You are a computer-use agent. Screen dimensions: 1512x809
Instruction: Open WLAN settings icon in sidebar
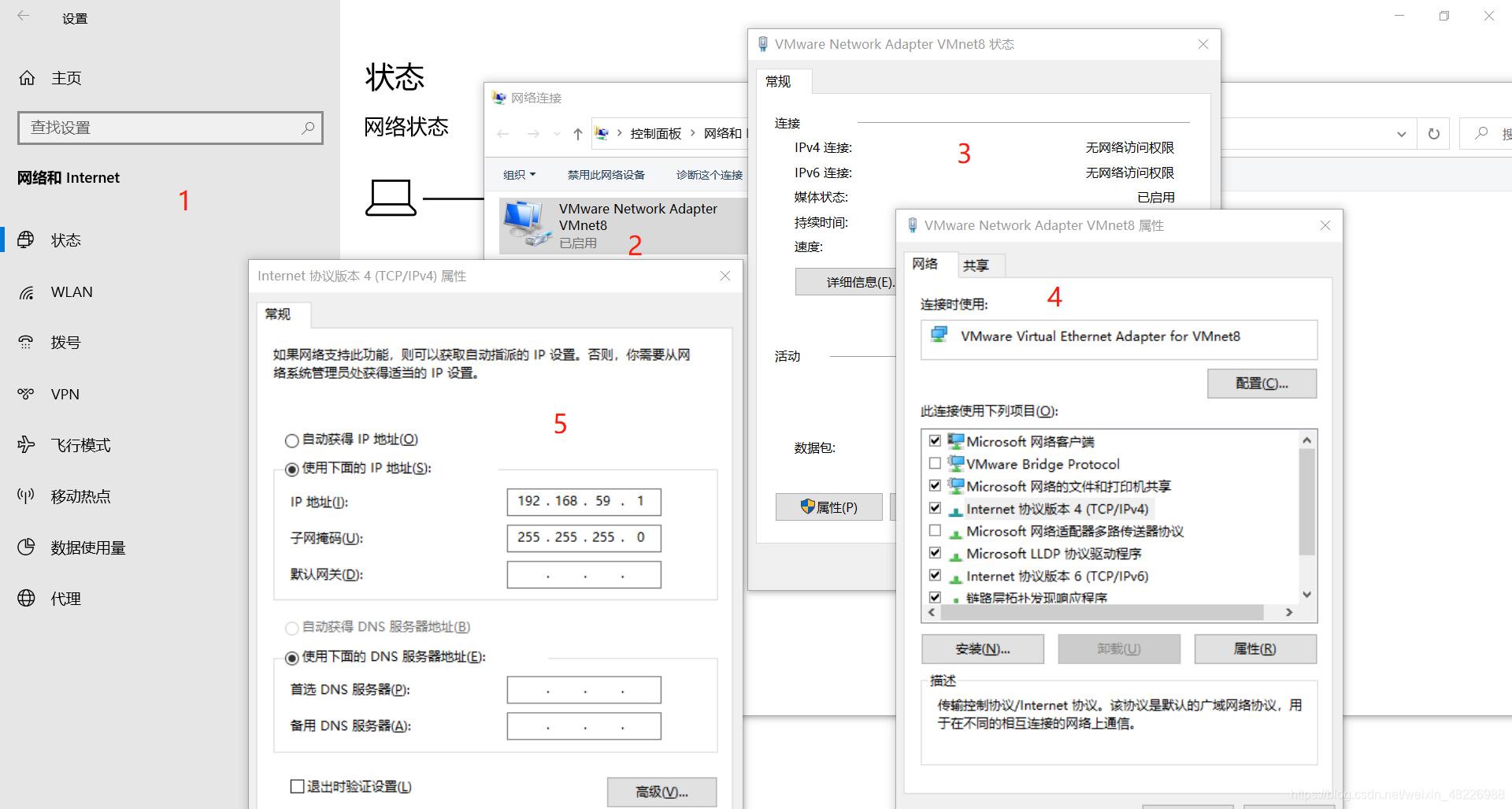pyautogui.click(x=26, y=292)
